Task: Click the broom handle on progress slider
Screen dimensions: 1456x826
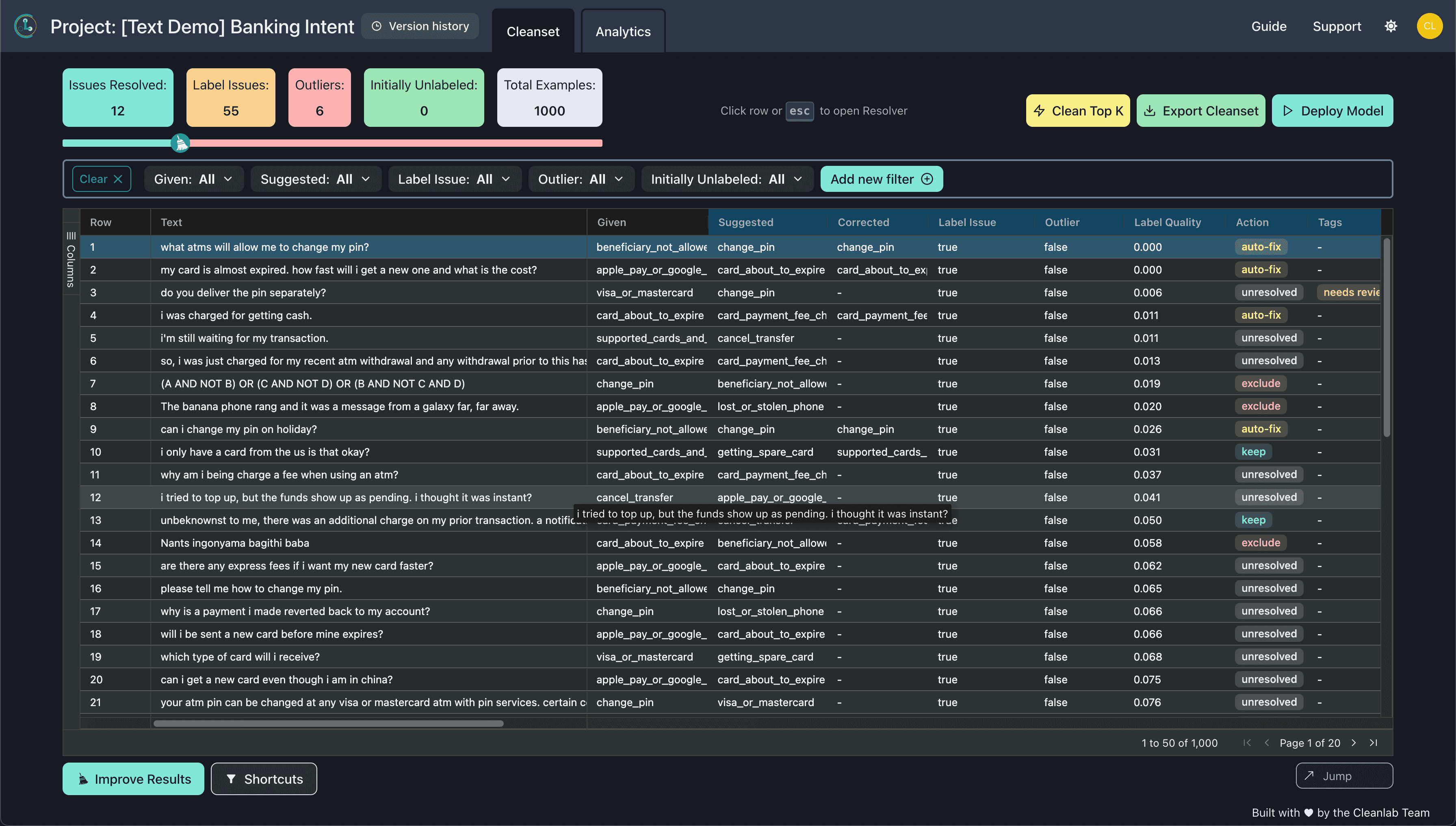Action: point(180,143)
